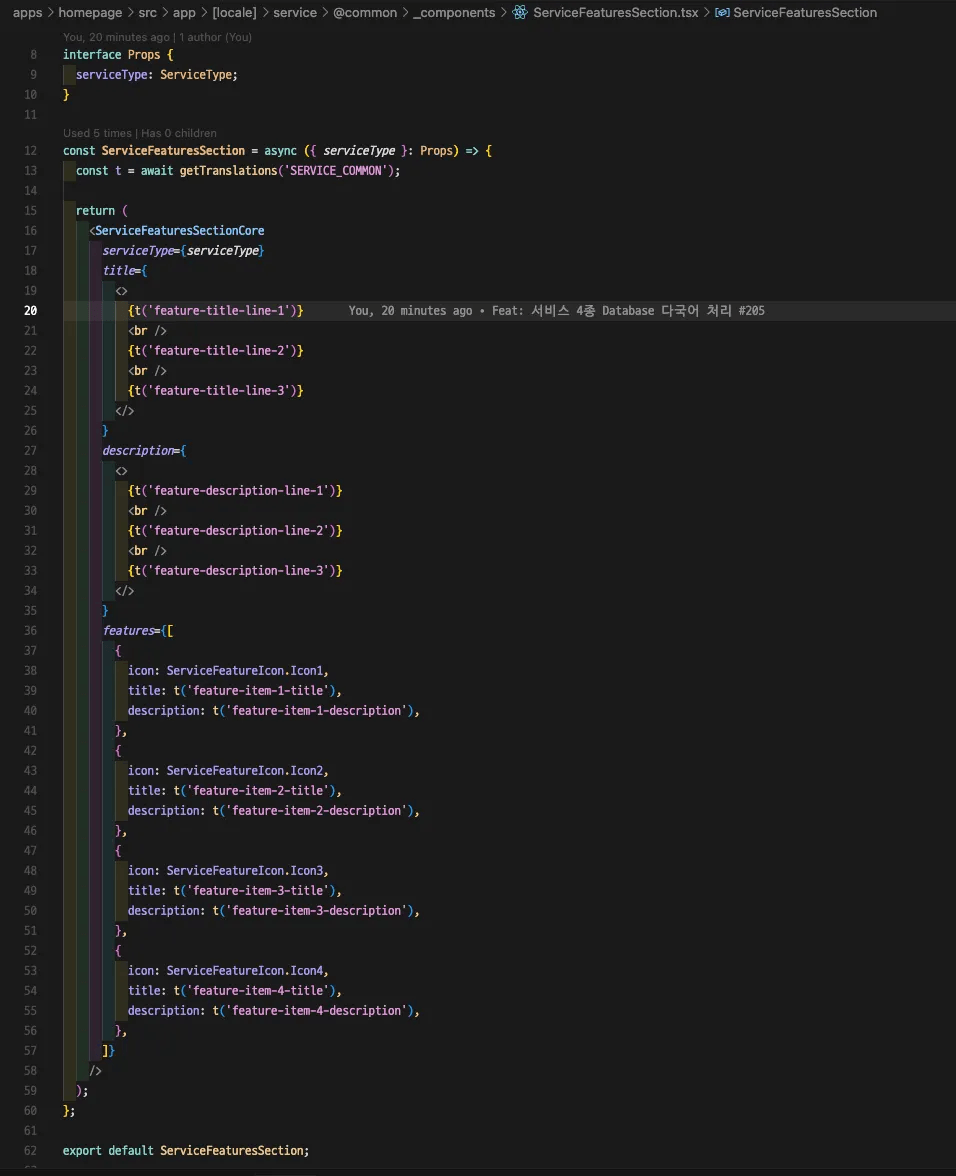Click the 'service' breadcrumb segment

295,13
